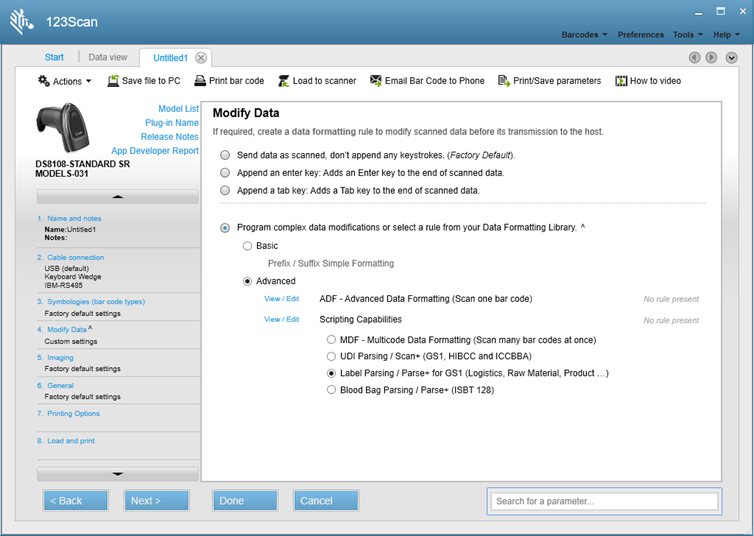The height and width of the screenshot is (536, 754).
Task: Expand the Barcodes menu
Action: 584,35
